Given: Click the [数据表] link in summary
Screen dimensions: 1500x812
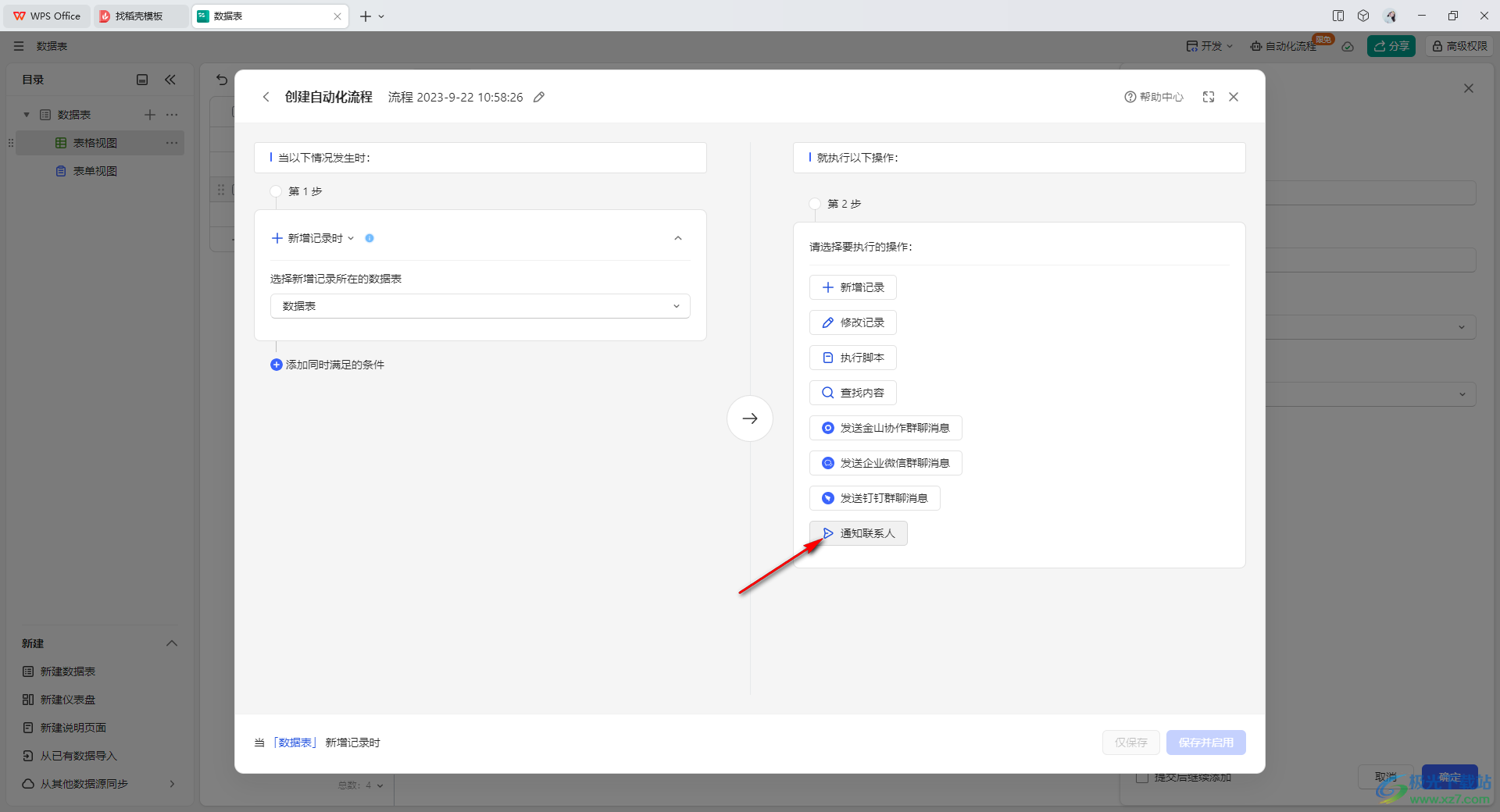Looking at the screenshot, I should coord(295,743).
